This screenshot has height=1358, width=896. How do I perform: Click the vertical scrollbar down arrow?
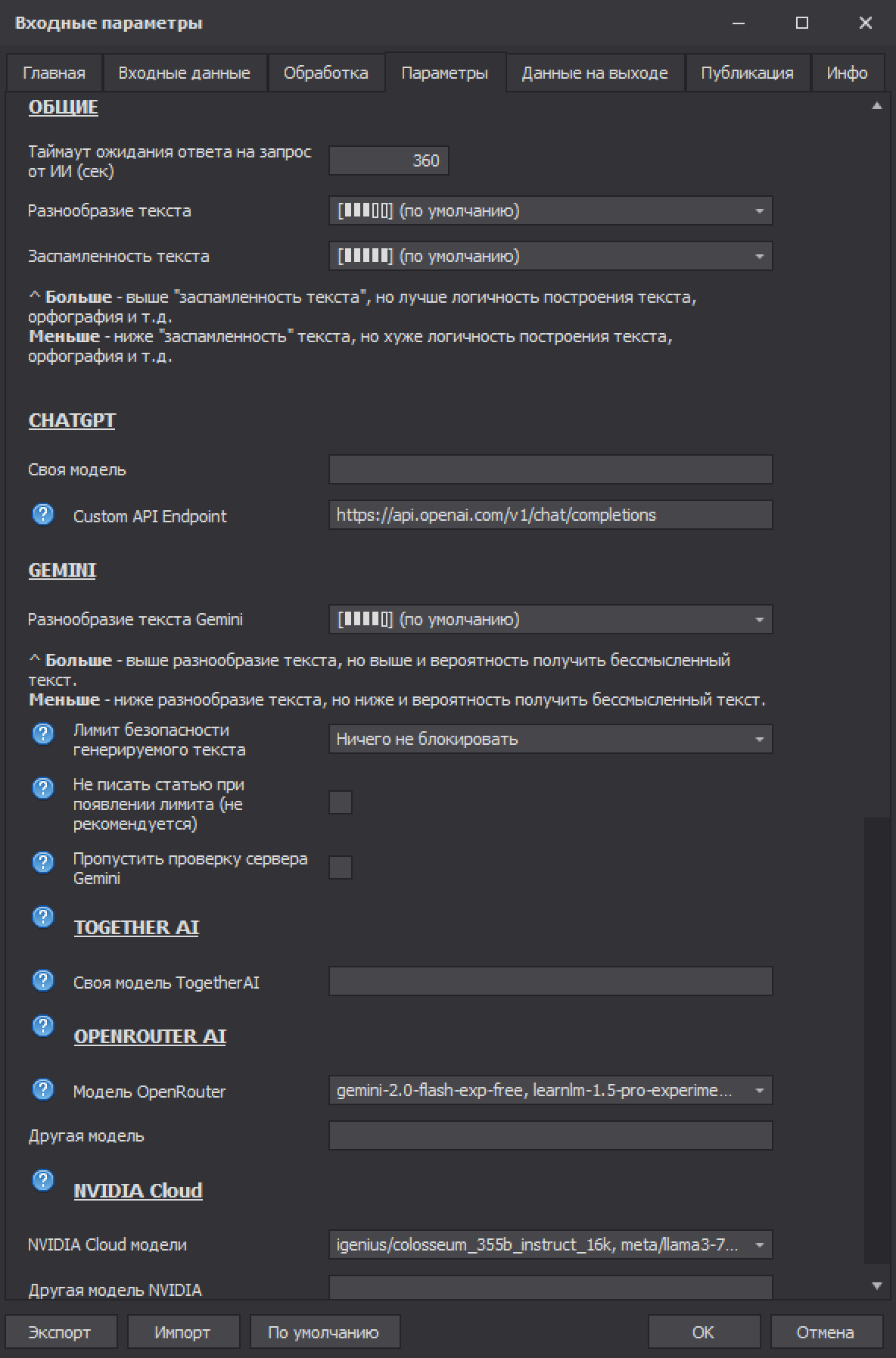pyautogui.click(x=877, y=1285)
